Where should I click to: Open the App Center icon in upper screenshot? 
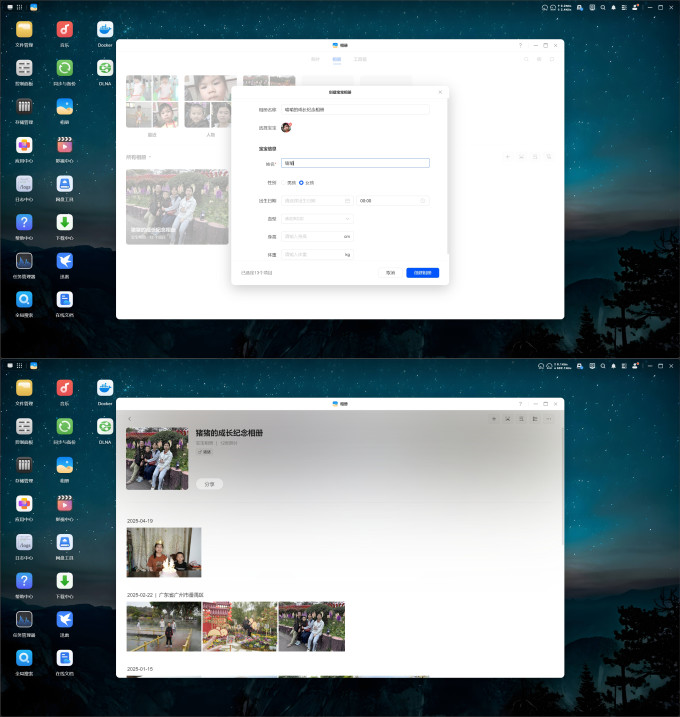[x=24, y=145]
